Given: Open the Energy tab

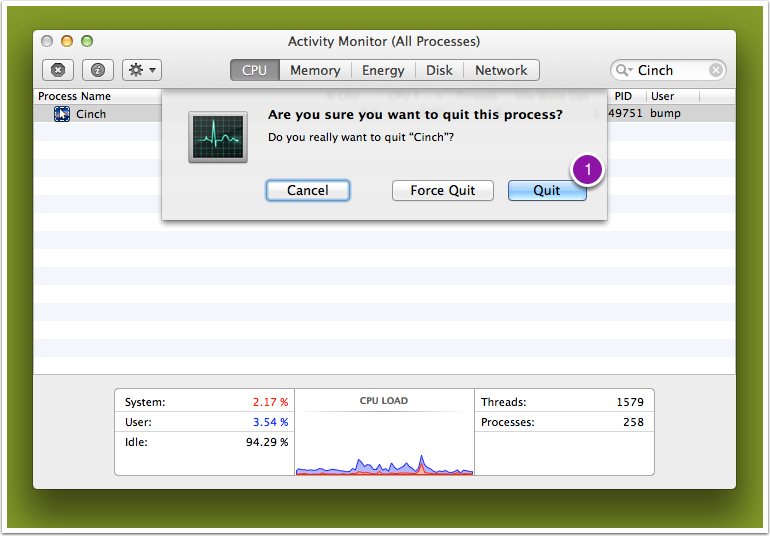Looking at the screenshot, I should point(383,70).
